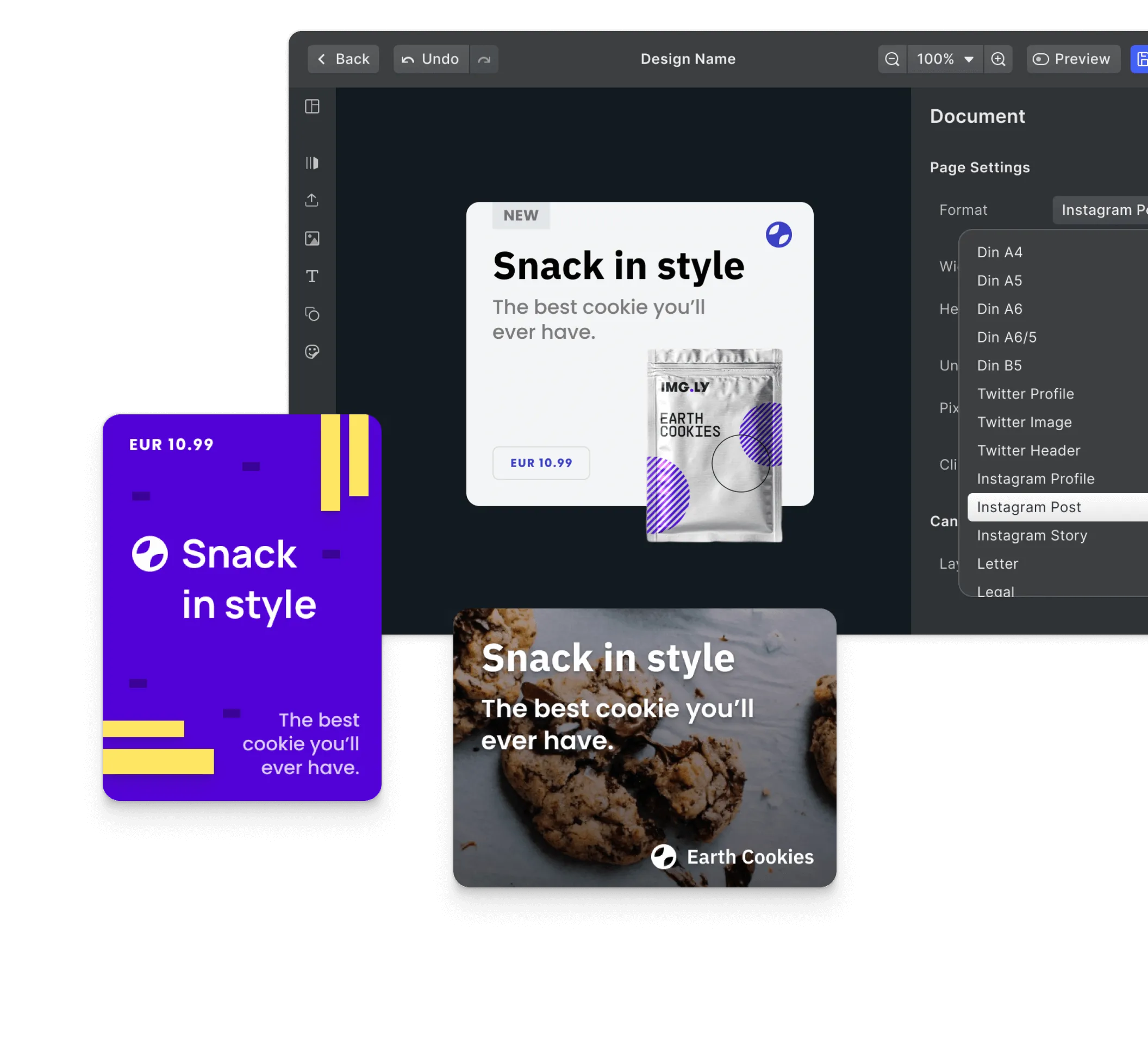Choose Instagram Profile format
1148x1044 pixels.
pyautogui.click(x=1057, y=479)
